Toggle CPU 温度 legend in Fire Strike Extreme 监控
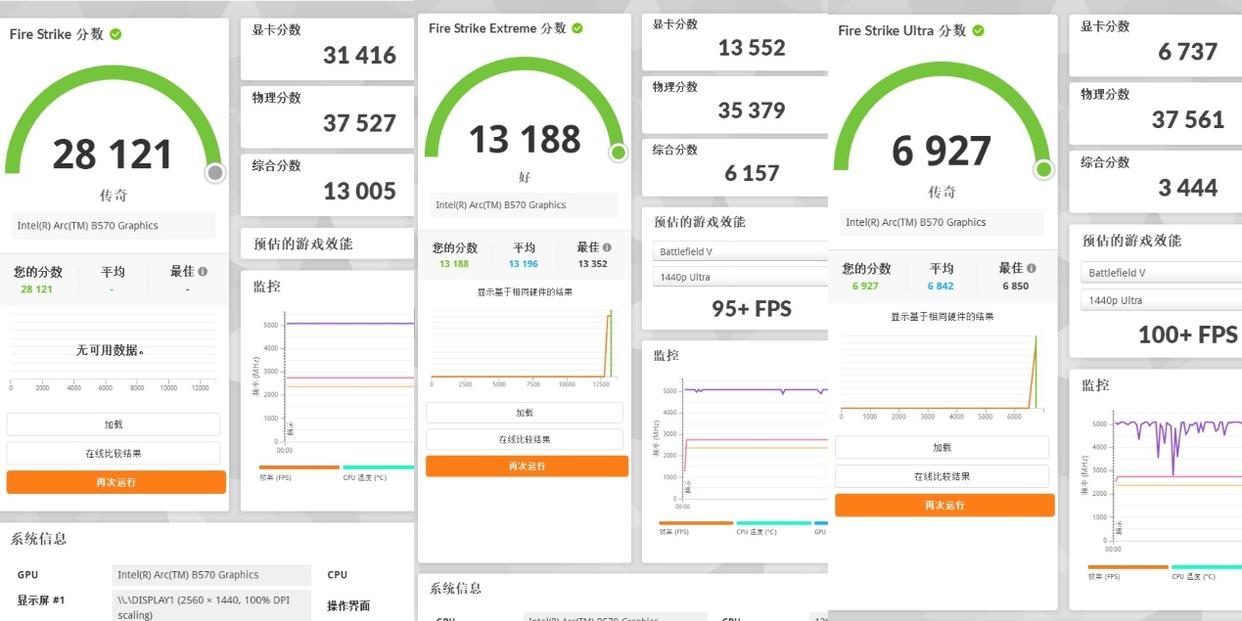This screenshot has width=1242, height=621. click(773, 527)
